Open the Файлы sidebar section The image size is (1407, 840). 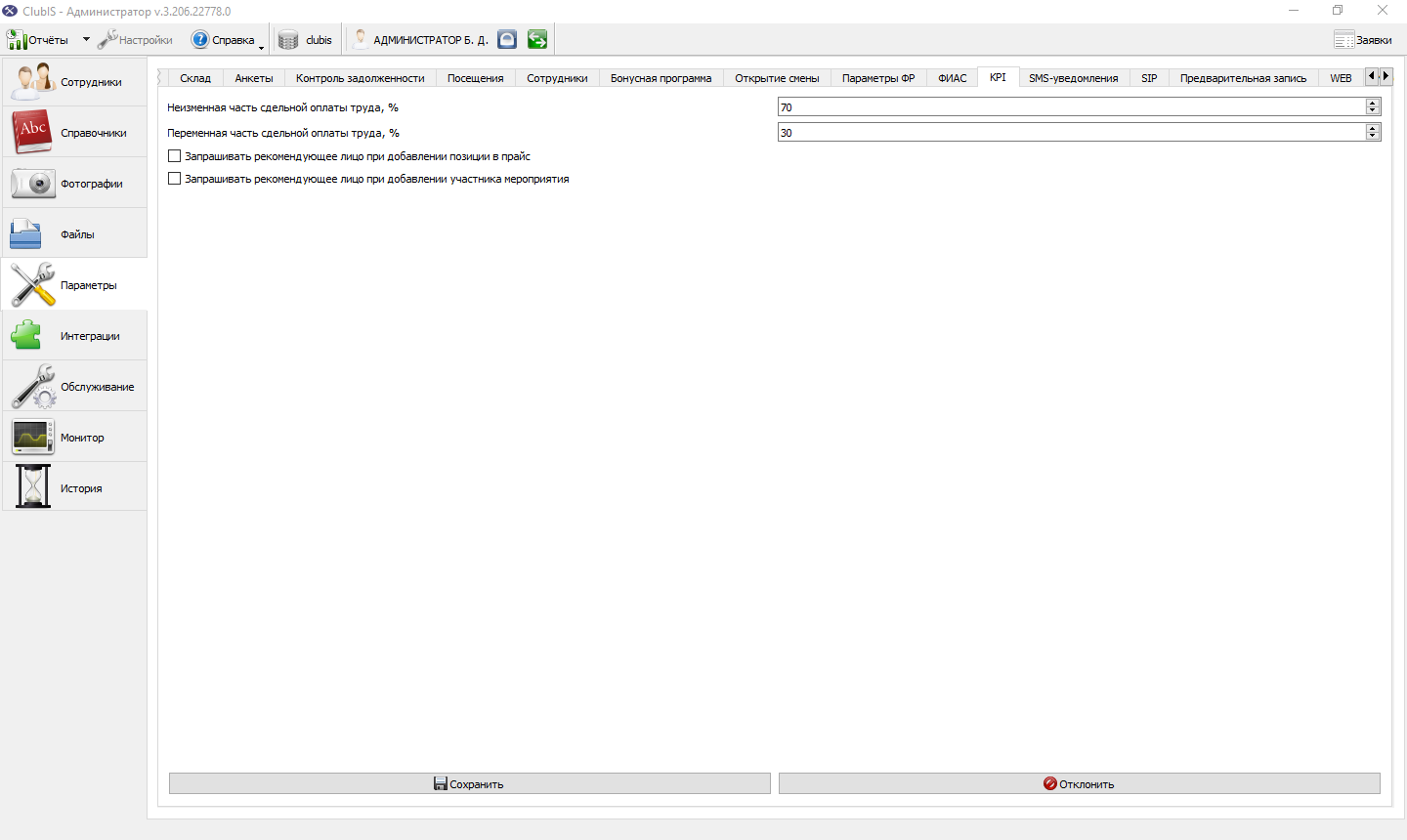(x=74, y=234)
